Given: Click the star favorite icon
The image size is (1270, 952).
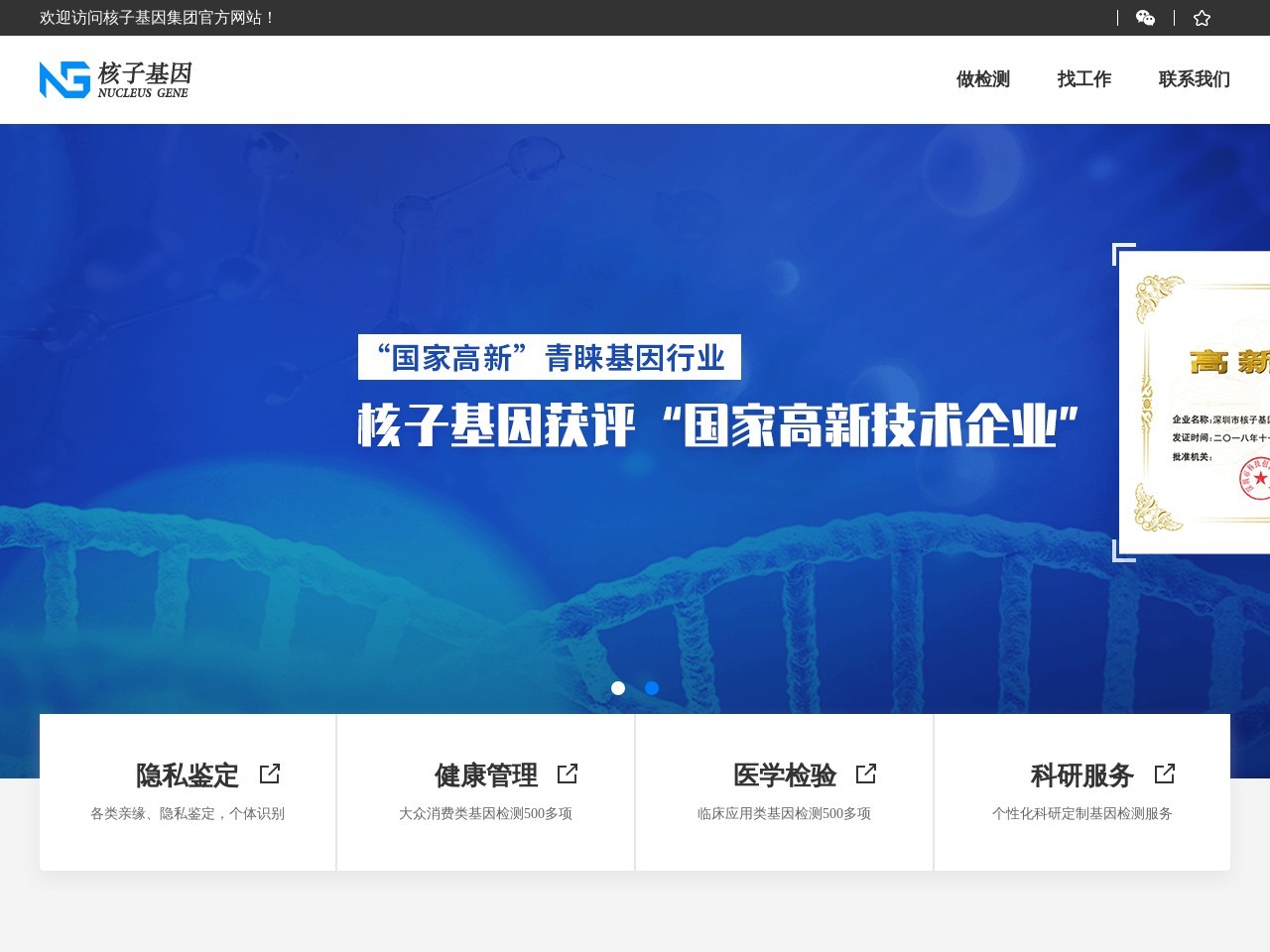Looking at the screenshot, I should click(x=1202, y=18).
